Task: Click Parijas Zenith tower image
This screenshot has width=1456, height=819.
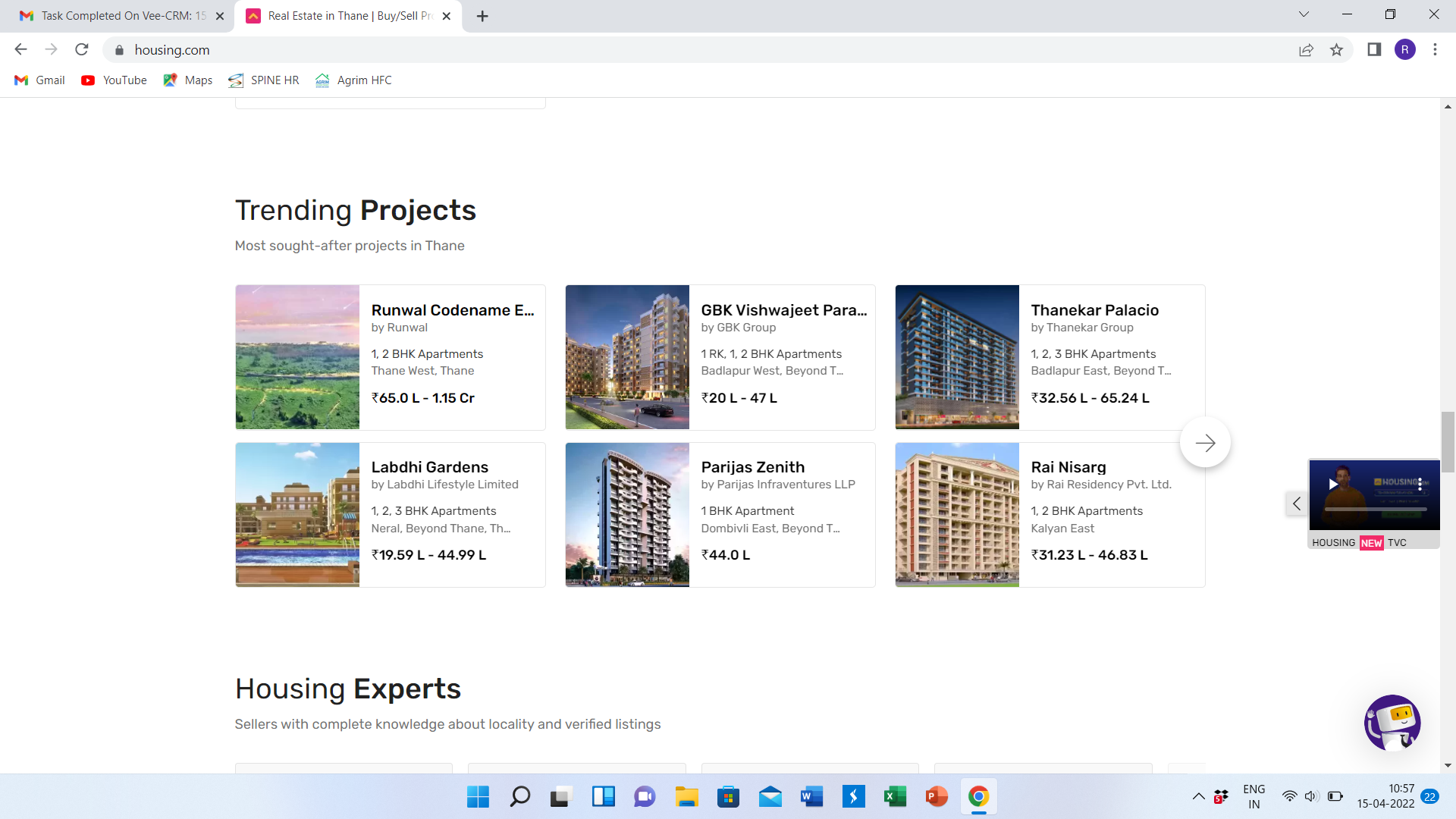Action: pos(627,515)
